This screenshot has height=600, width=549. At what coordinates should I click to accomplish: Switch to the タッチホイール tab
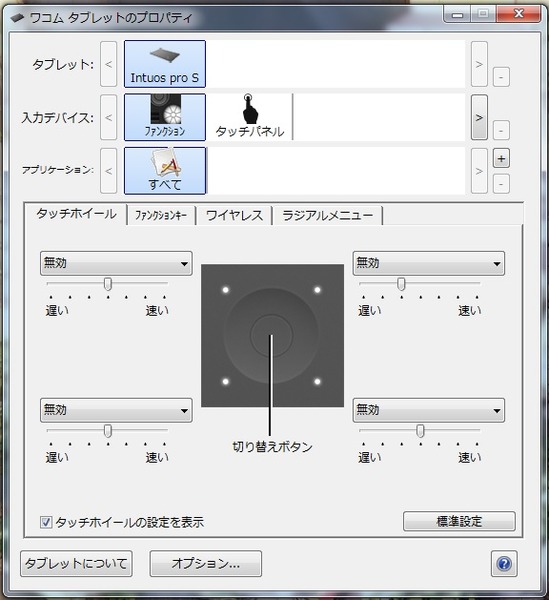click(76, 214)
